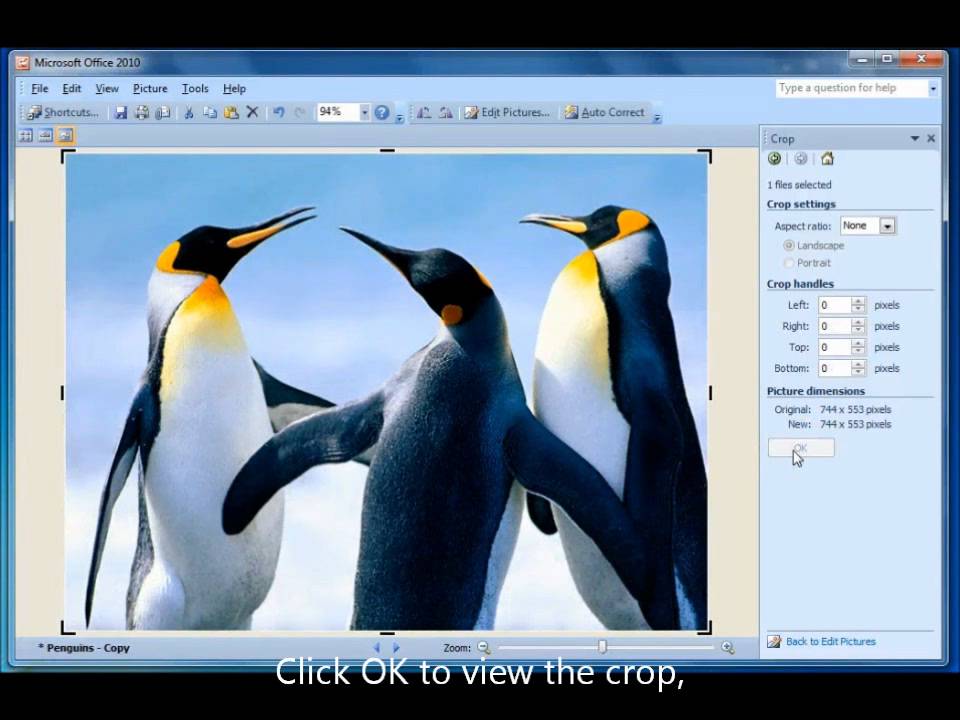Image resolution: width=960 pixels, height=720 pixels.
Task: Open the Aspect ratio dropdown
Action: coord(887,226)
